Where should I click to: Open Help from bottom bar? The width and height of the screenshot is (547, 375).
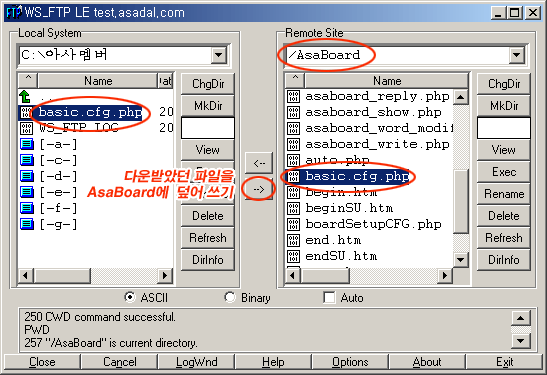273,362
